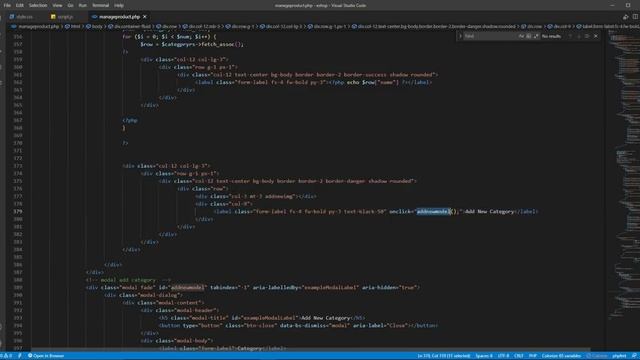
Task: Click manageproduct.php in the breadcrumb
Action: [38, 27]
